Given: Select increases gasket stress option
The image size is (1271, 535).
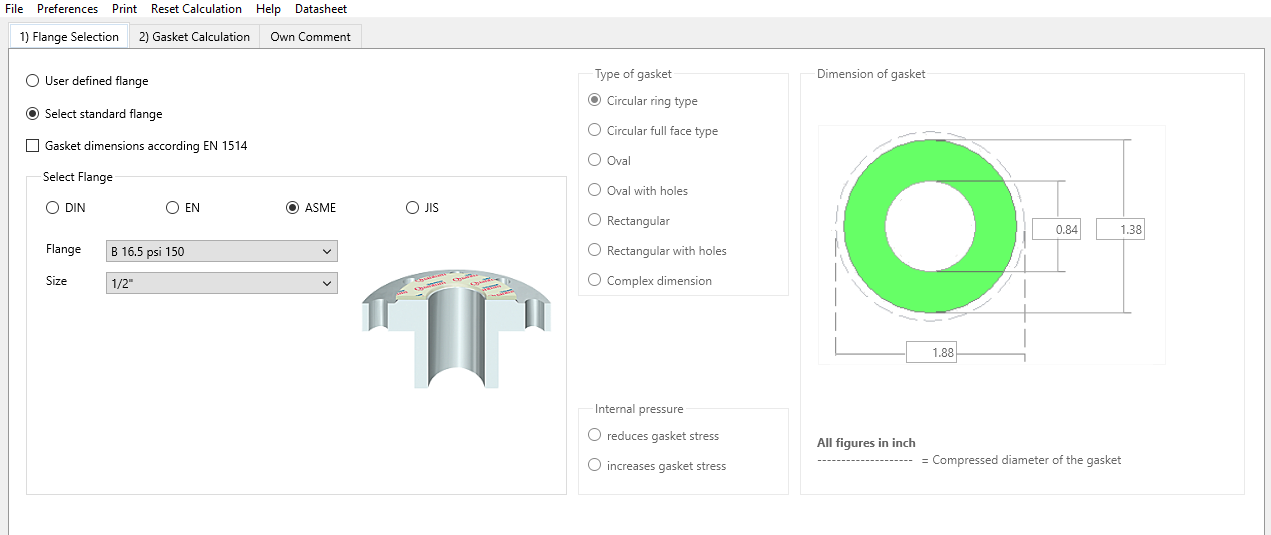Looking at the screenshot, I should coord(595,466).
